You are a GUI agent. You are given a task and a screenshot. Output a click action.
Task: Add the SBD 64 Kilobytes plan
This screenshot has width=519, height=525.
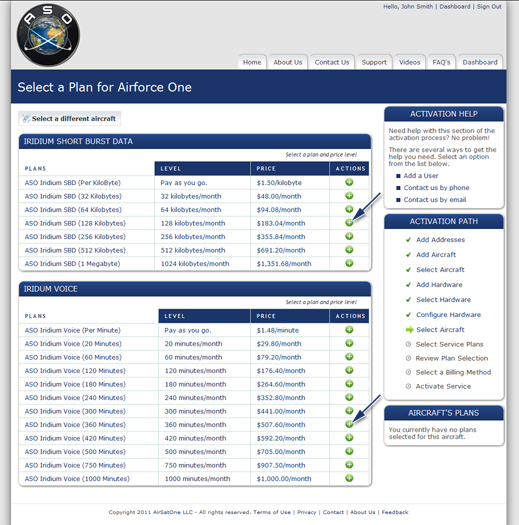pyautogui.click(x=349, y=209)
